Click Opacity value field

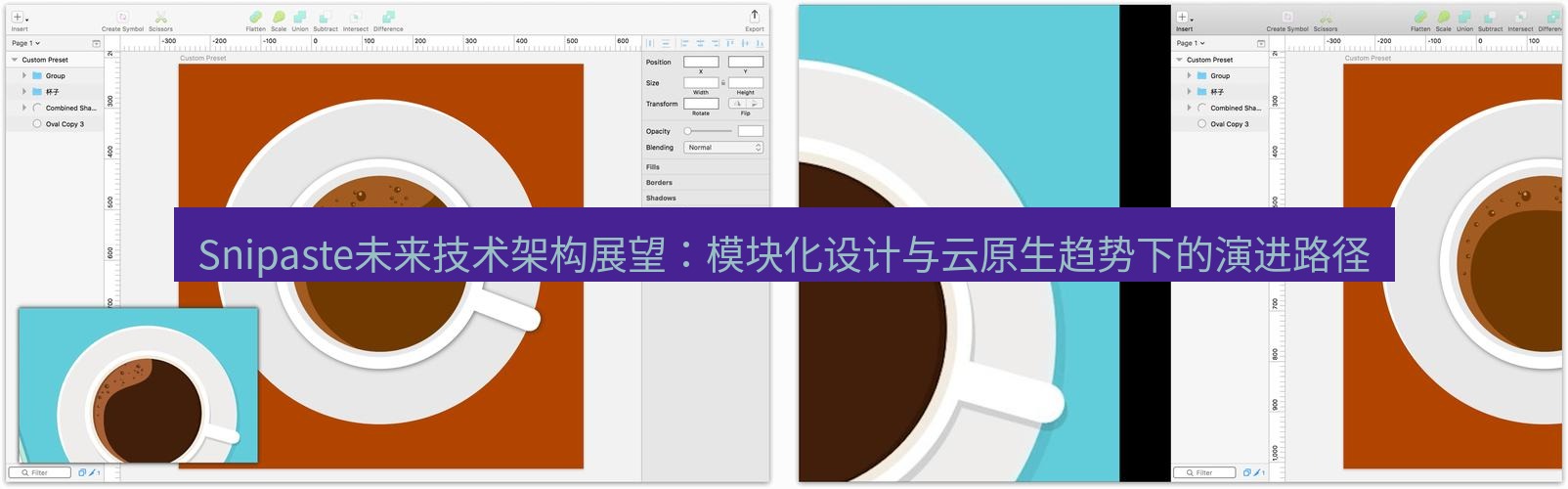click(x=751, y=131)
